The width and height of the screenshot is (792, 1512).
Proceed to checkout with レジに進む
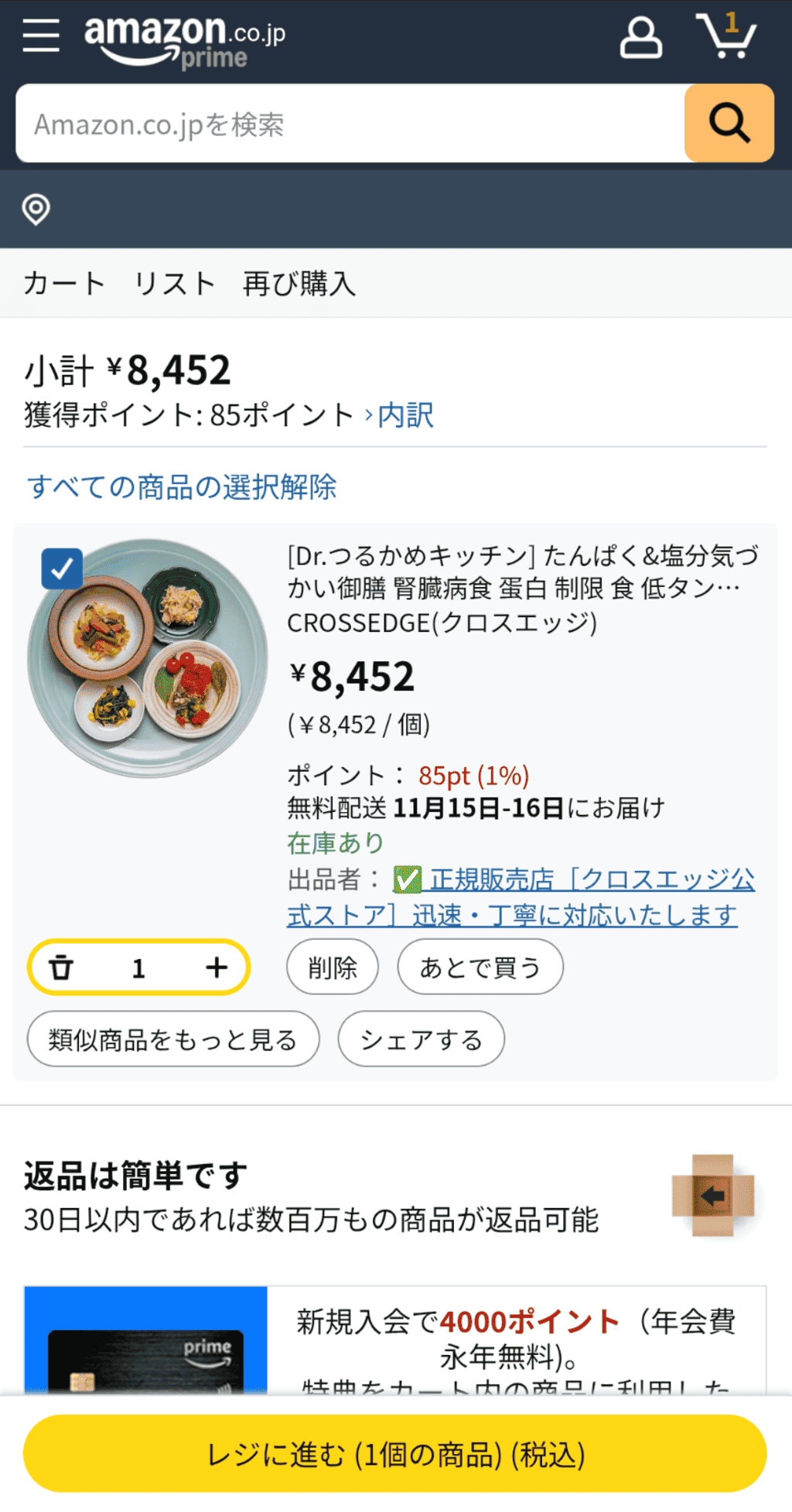[x=395, y=1452]
